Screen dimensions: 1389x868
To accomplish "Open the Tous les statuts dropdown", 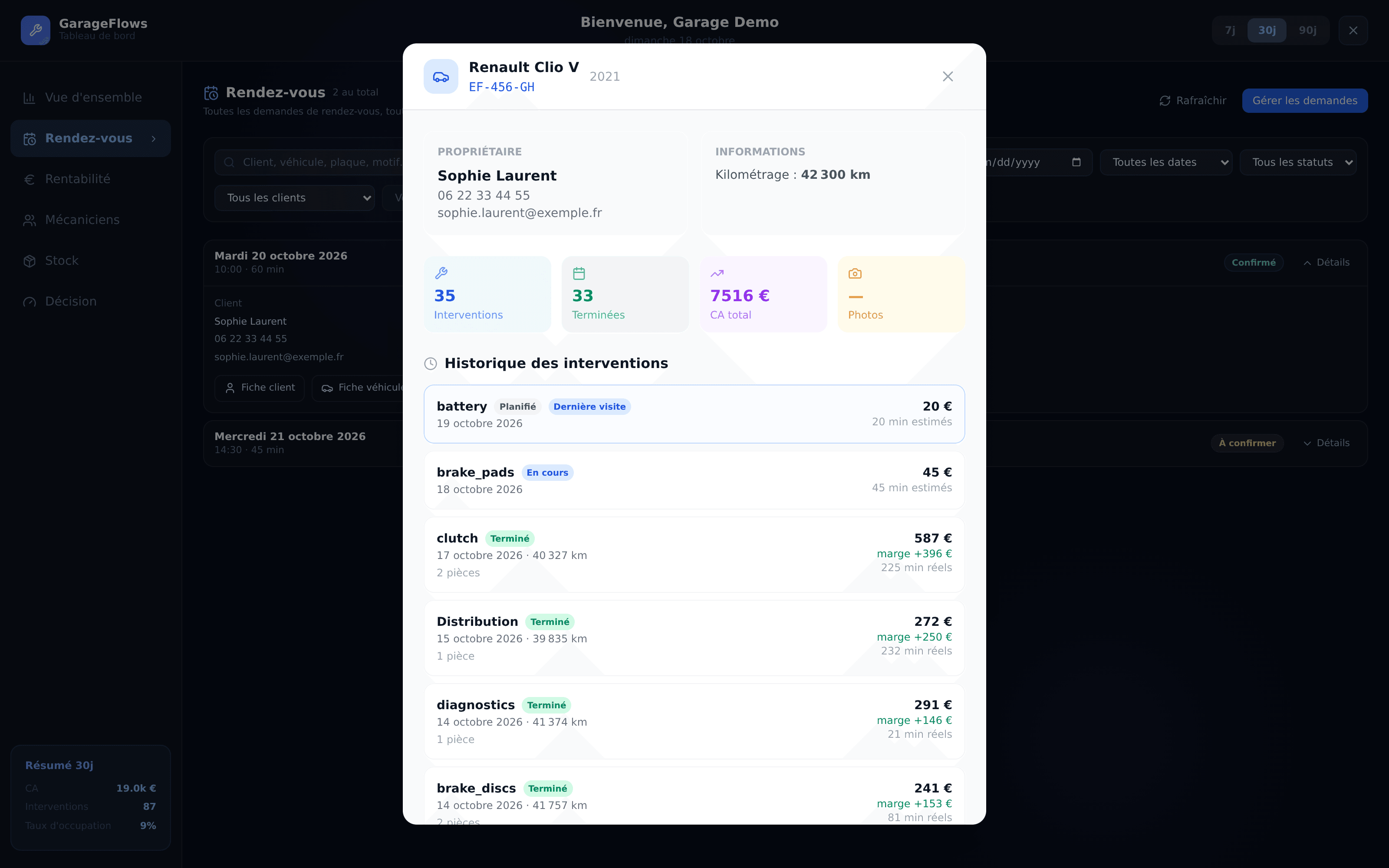I will click(1298, 162).
